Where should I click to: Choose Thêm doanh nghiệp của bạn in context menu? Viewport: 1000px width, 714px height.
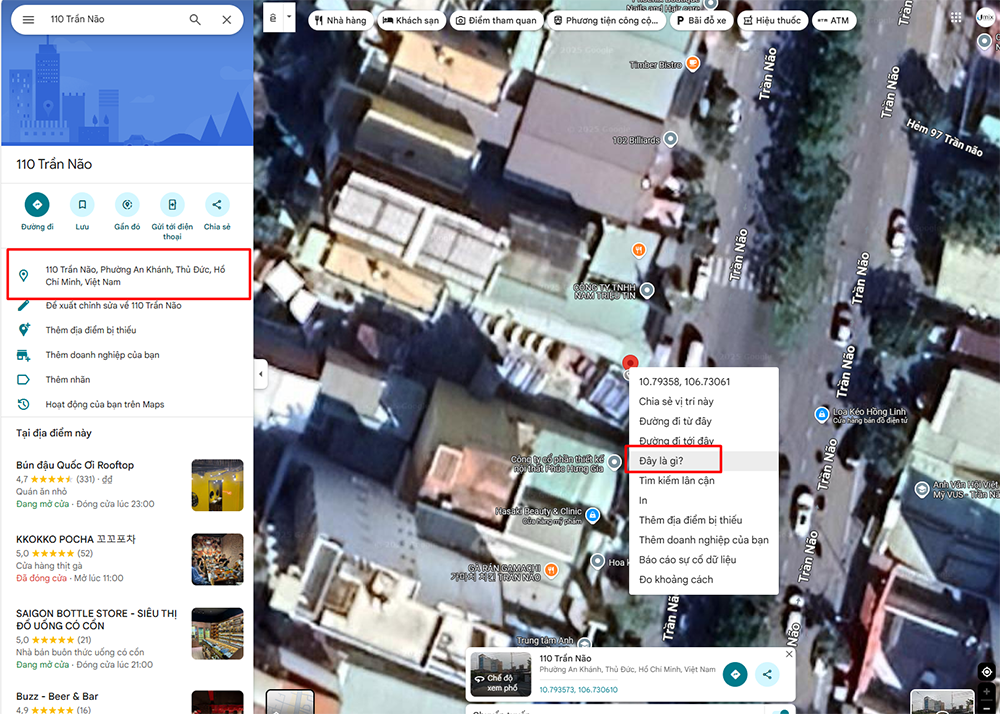coord(703,540)
